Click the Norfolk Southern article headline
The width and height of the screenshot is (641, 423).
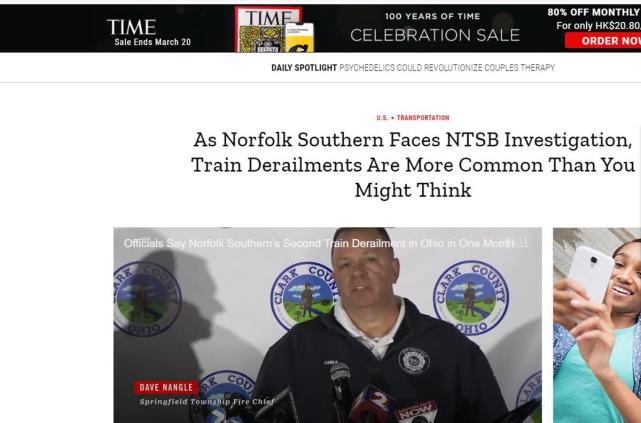pos(413,165)
